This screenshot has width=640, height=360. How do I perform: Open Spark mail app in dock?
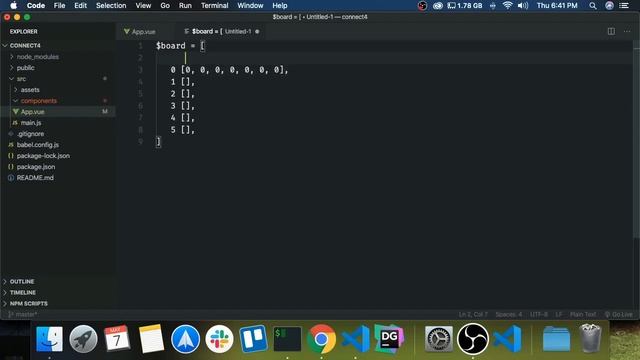[185, 339]
